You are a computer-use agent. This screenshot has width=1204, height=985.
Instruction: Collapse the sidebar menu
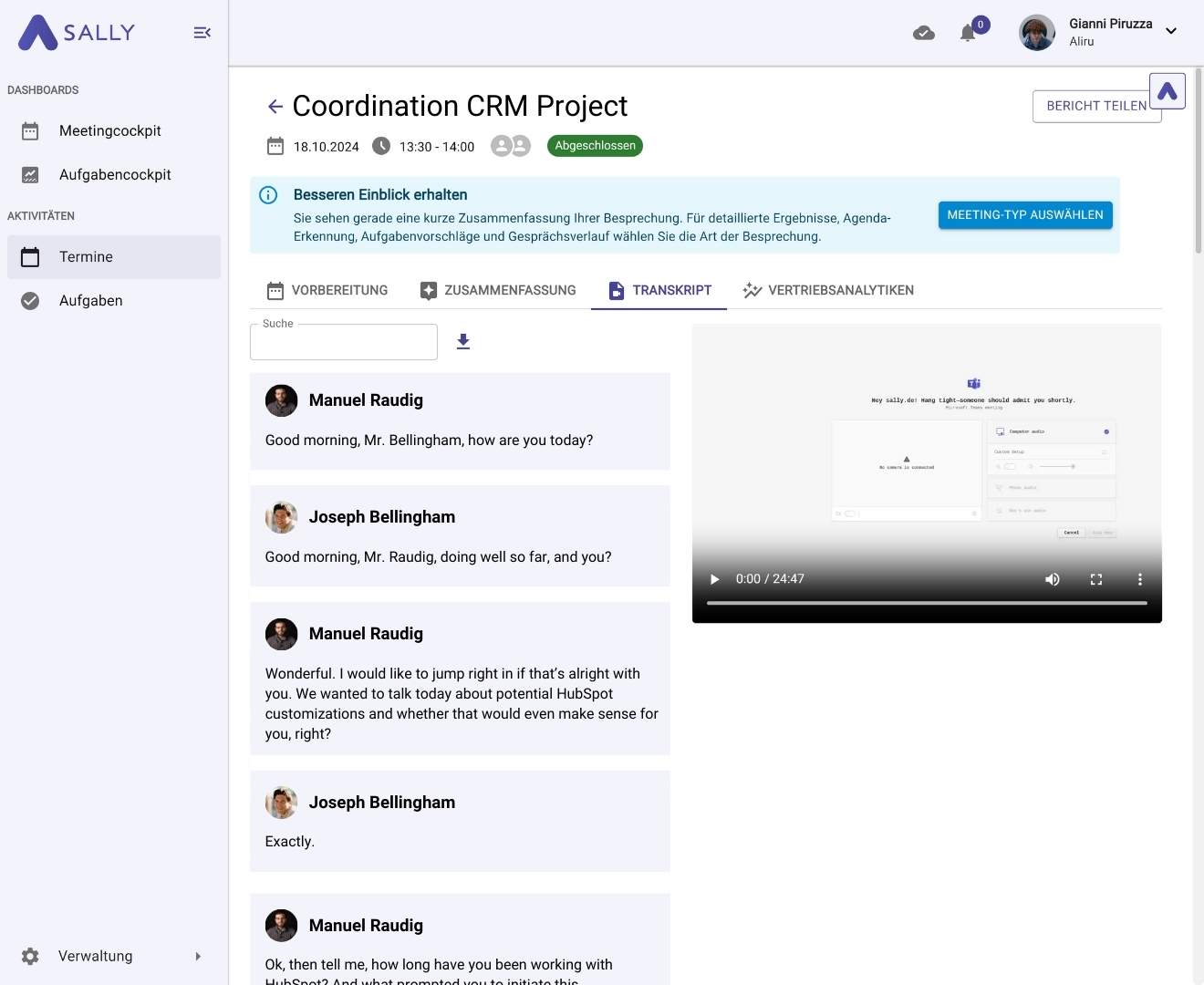pyautogui.click(x=202, y=33)
